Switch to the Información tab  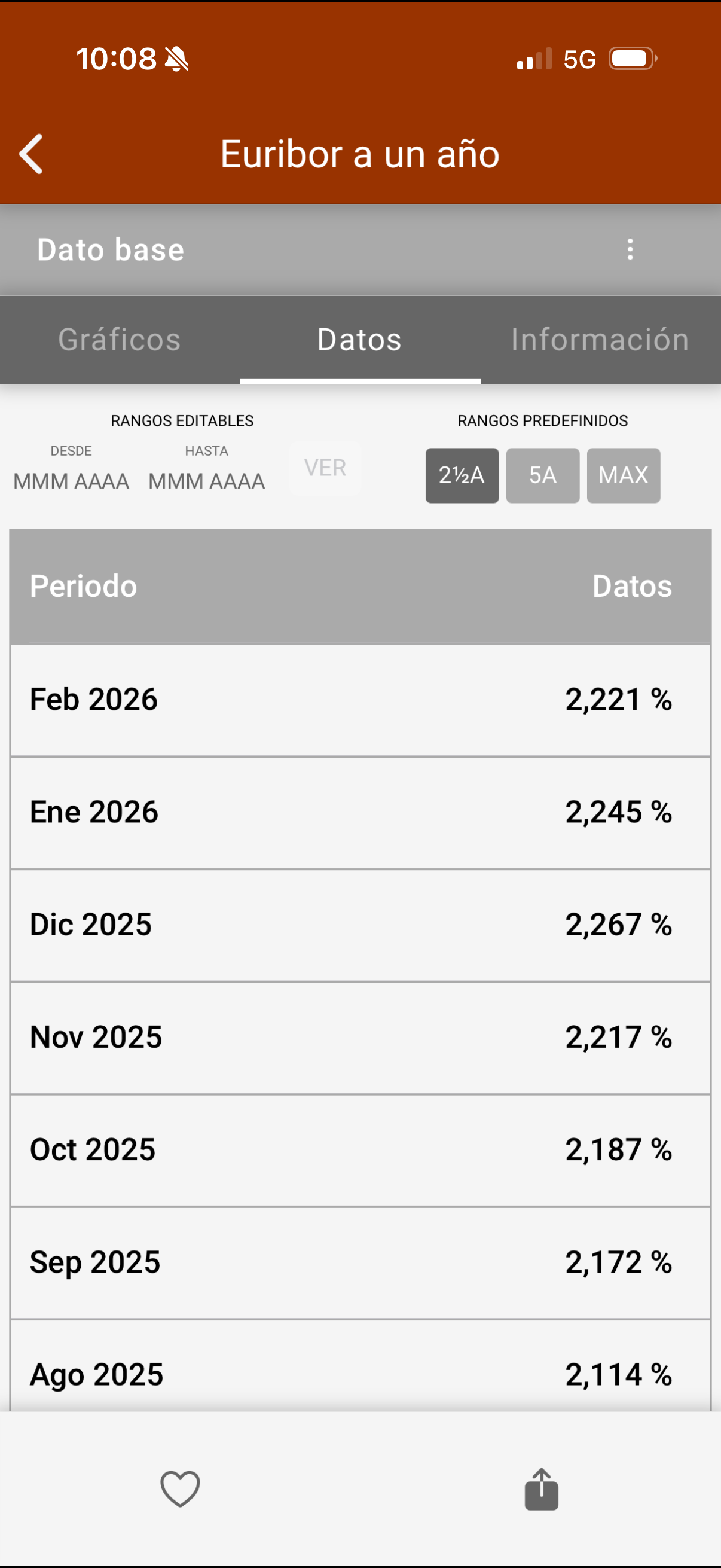coord(599,340)
